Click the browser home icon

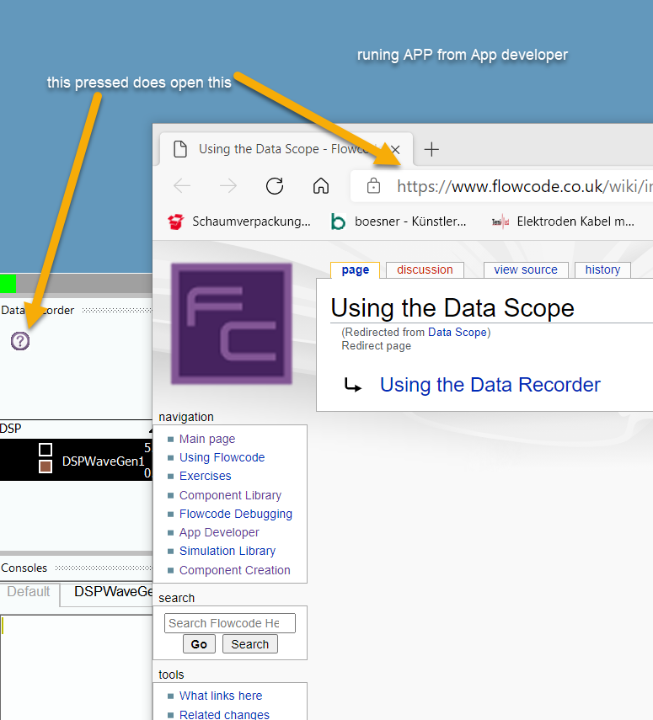tap(321, 186)
